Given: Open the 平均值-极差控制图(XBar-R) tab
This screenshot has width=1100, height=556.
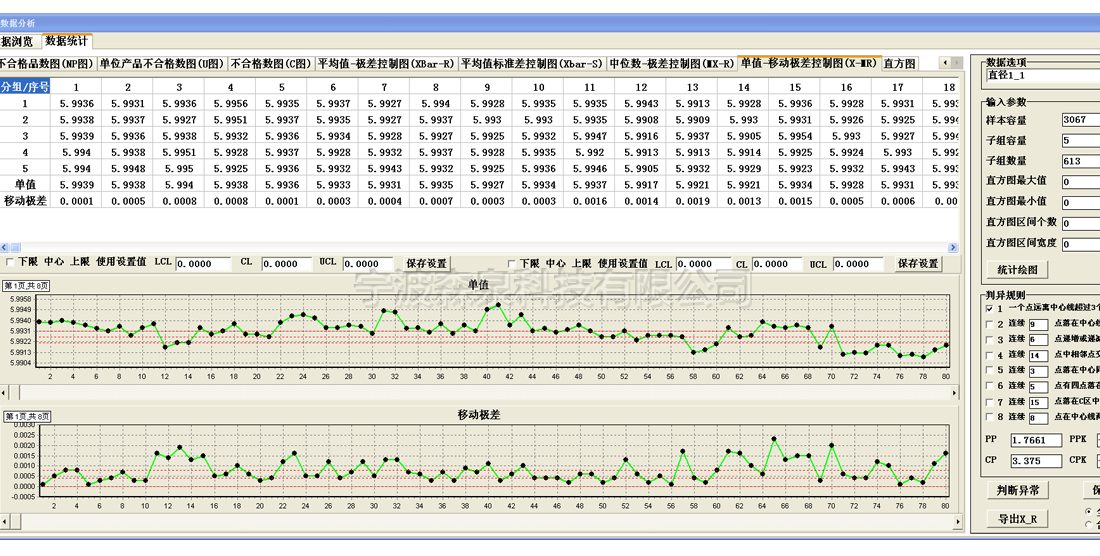Looking at the screenshot, I should tap(386, 63).
